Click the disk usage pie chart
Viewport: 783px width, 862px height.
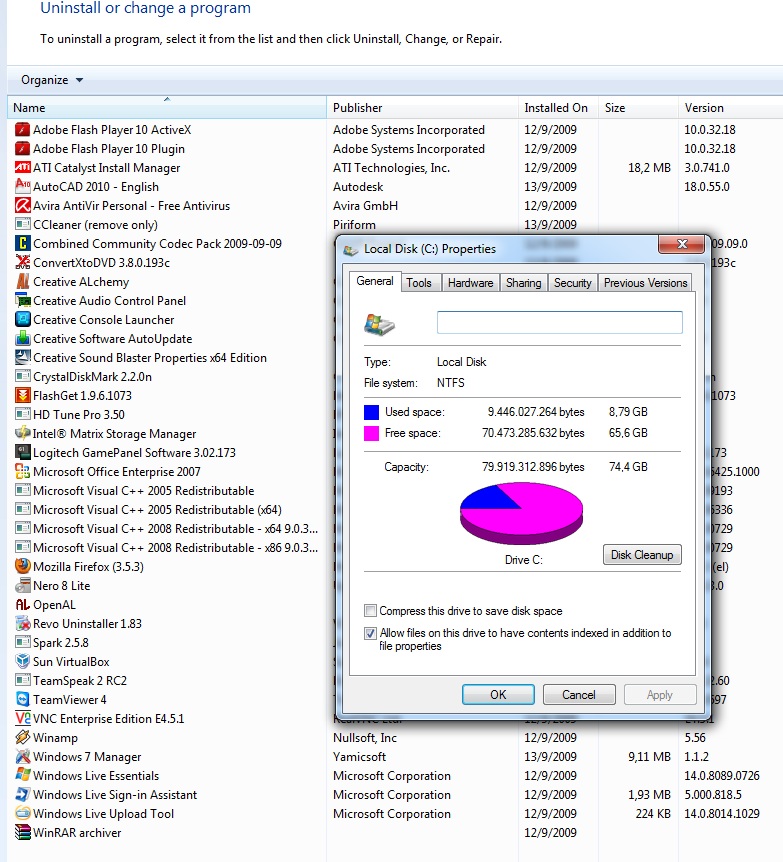(x=521, y=512)
